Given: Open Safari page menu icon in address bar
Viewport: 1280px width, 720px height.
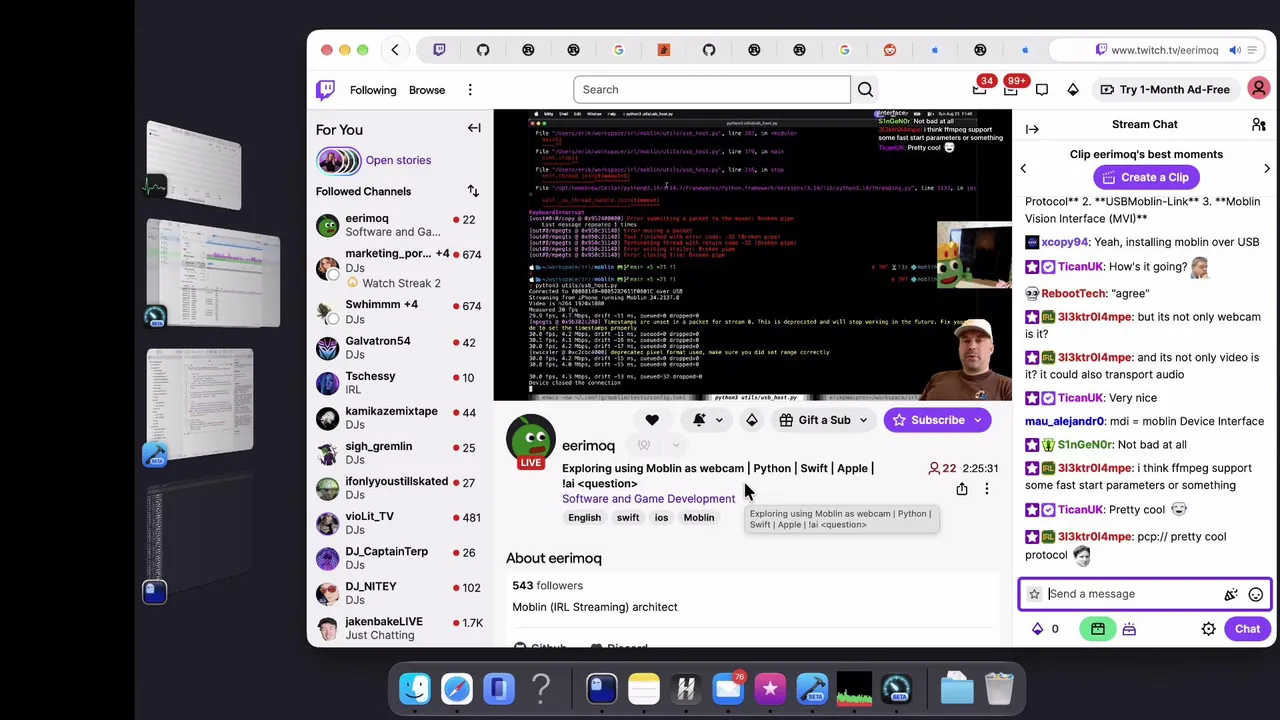Looking at the screenshot, I should (x=1252, y=50).
